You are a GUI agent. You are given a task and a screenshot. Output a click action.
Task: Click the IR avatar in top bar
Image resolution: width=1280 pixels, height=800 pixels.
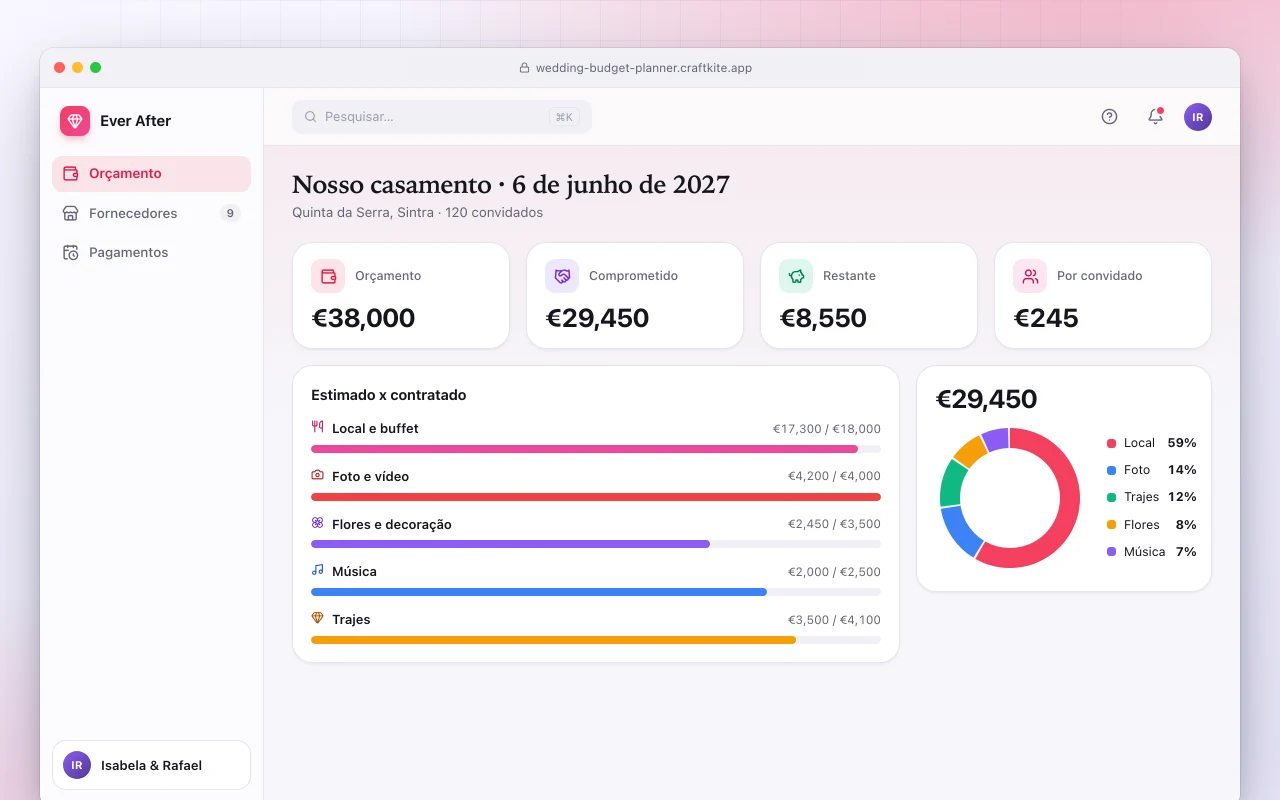(x=1198, y=116)
